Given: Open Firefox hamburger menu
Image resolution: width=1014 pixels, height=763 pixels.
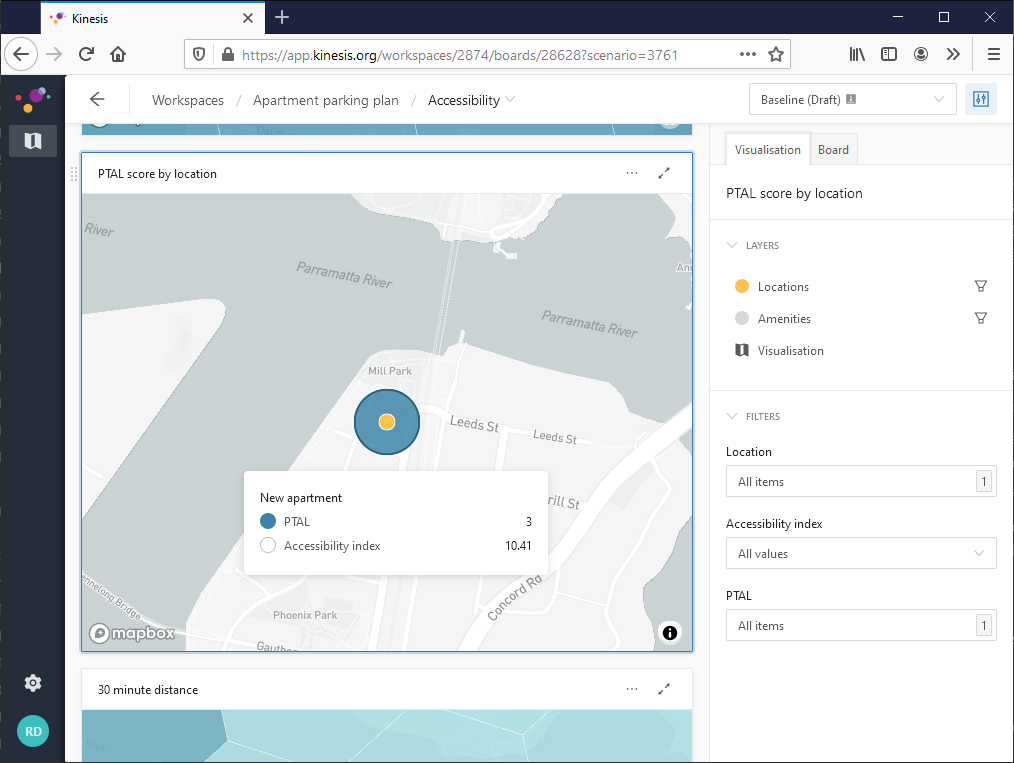Looking at the screenshot, I should coord(994,54).
